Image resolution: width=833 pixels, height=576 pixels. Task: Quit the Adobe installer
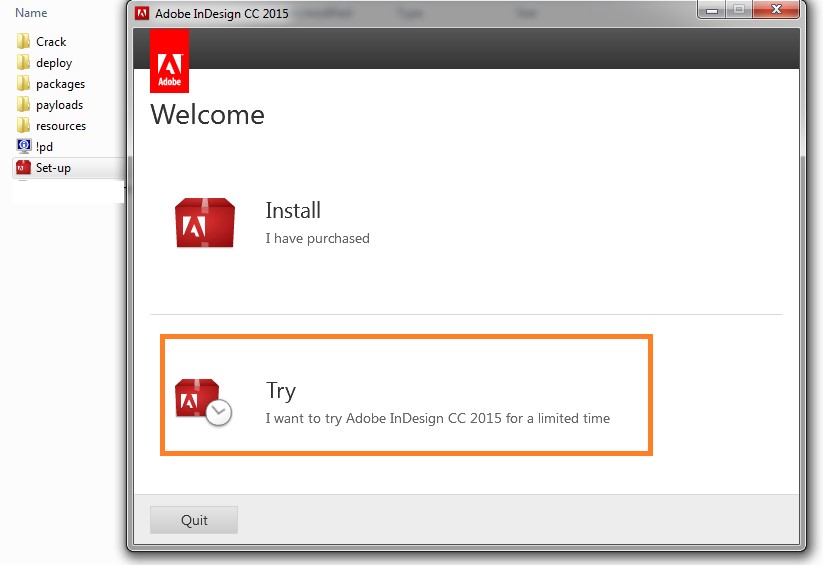[194, 520]
